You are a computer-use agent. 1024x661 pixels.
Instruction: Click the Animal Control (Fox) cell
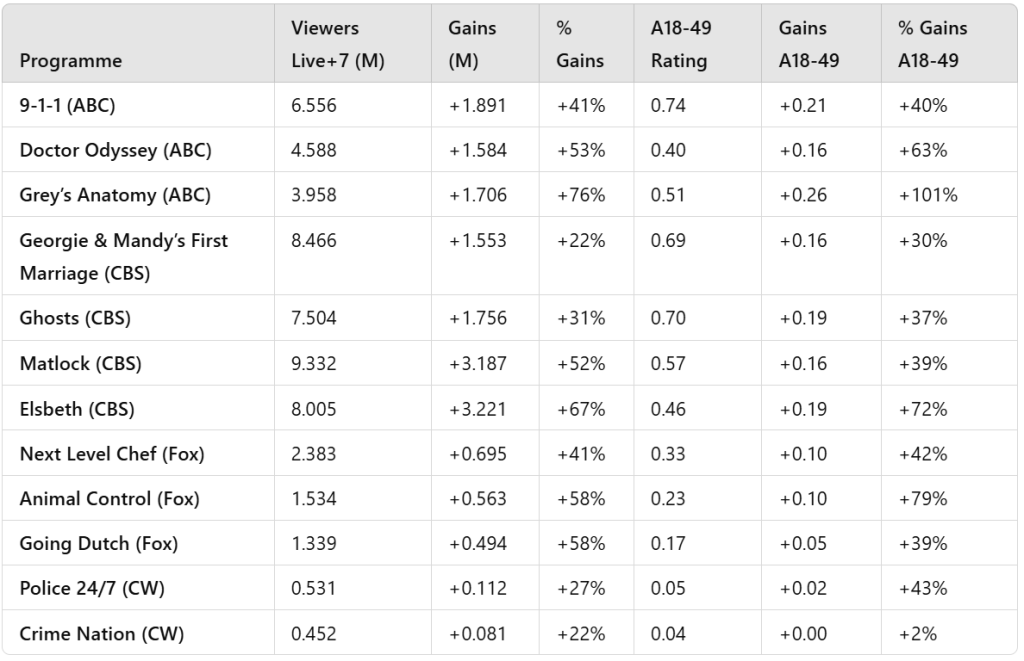109,498
